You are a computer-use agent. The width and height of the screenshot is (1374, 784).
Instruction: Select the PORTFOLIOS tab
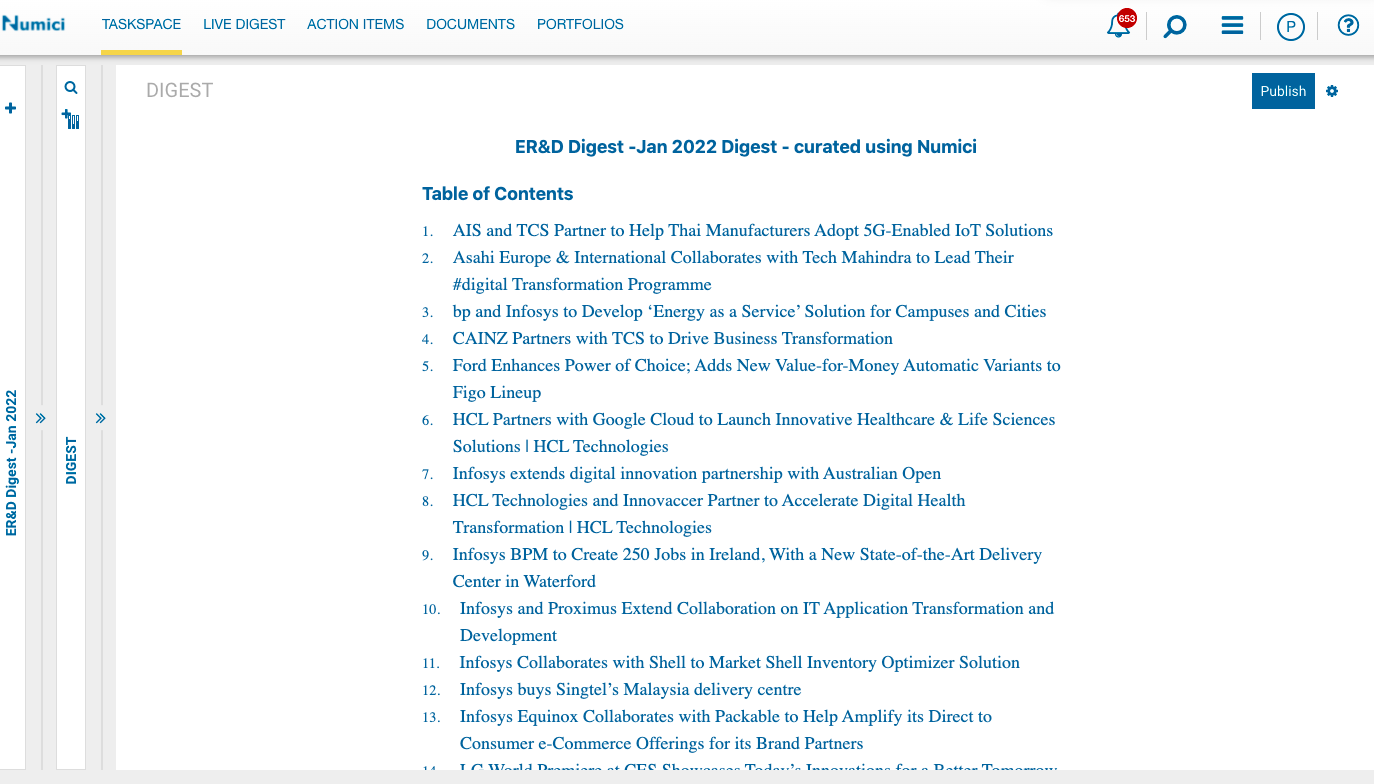click(580, 24)
